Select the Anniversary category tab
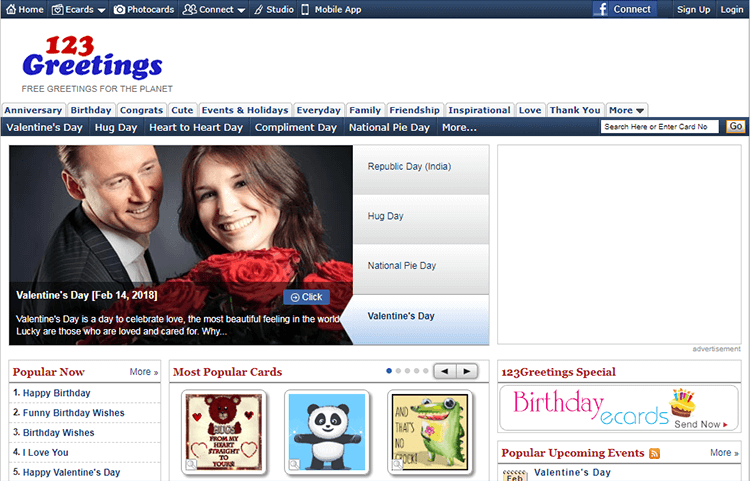This screenshot has height=481, width=750. [x=33, y=110]
